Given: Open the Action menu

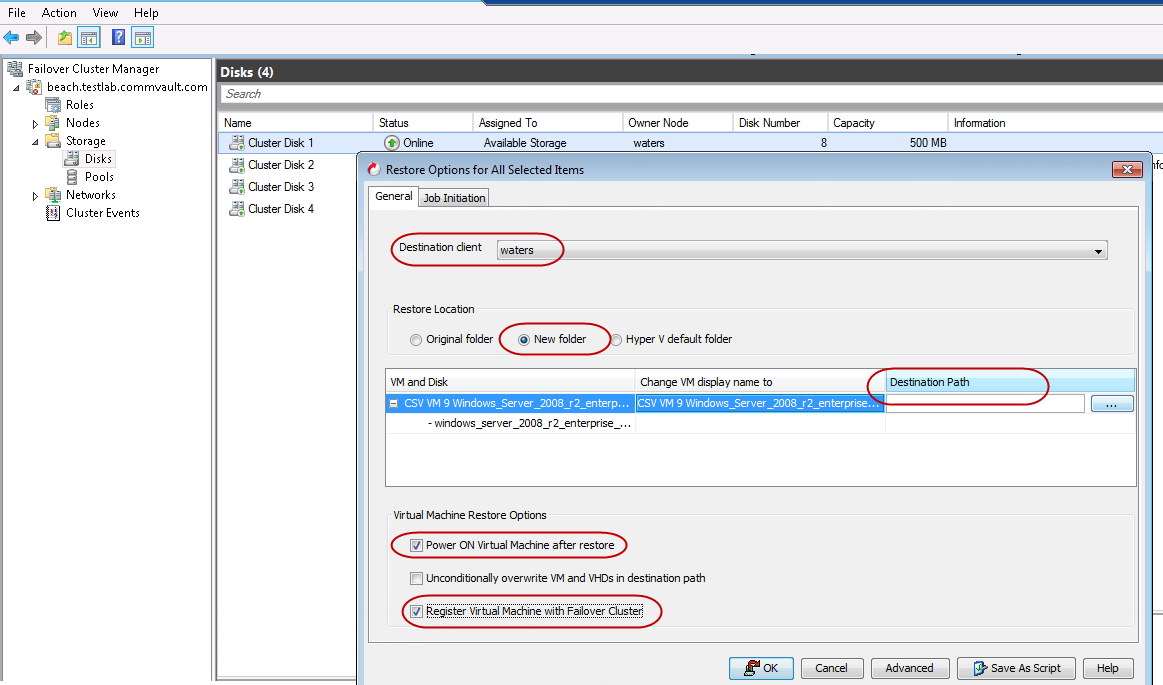Looking at the screenshot, I should click(59, 12).
